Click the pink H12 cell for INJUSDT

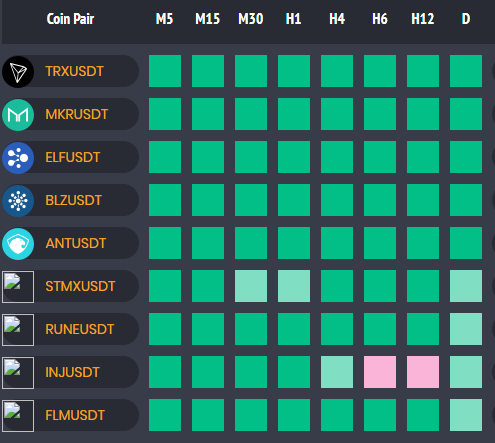pos(423,372)
